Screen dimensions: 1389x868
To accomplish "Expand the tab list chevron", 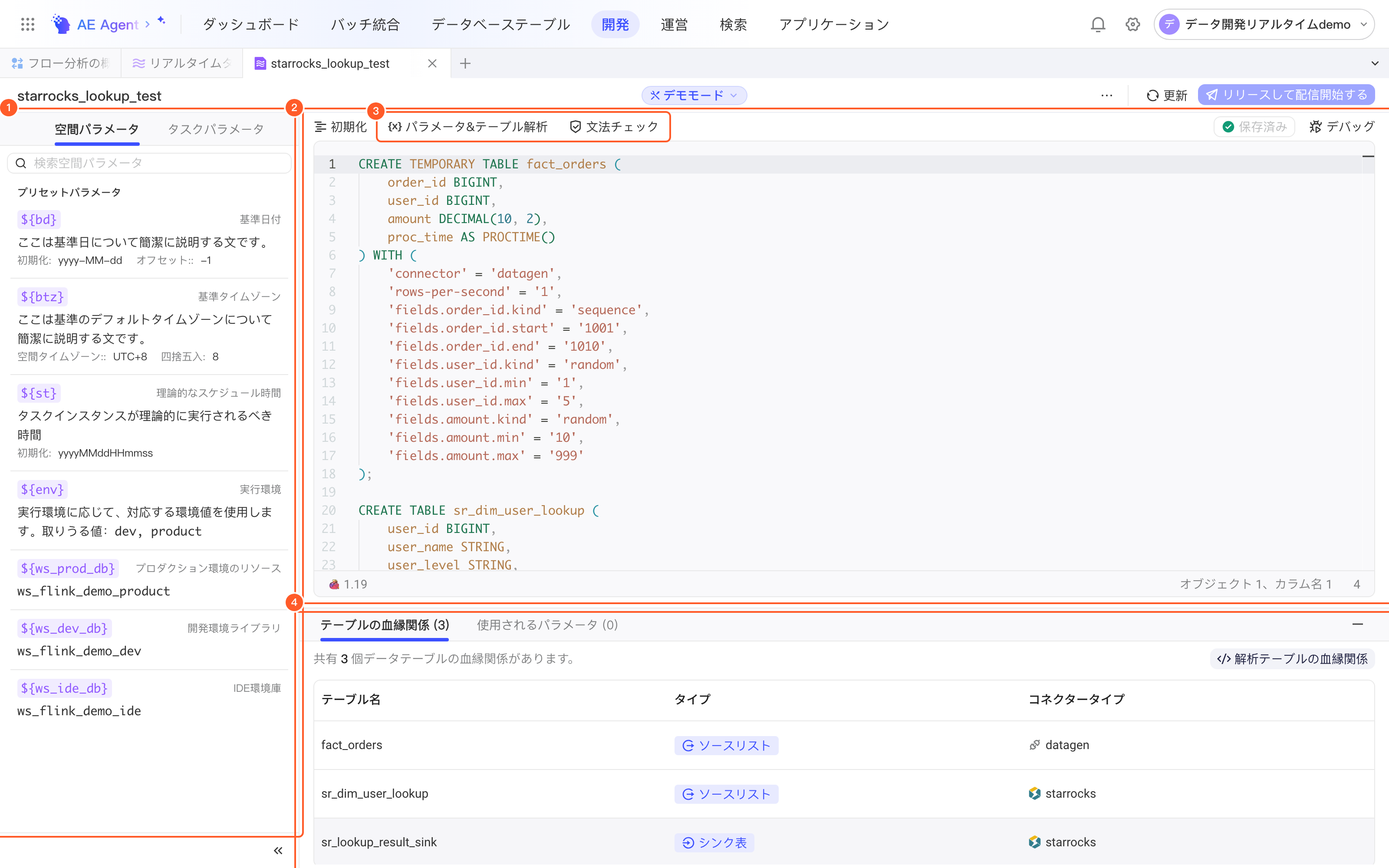I will [1375, 63].
